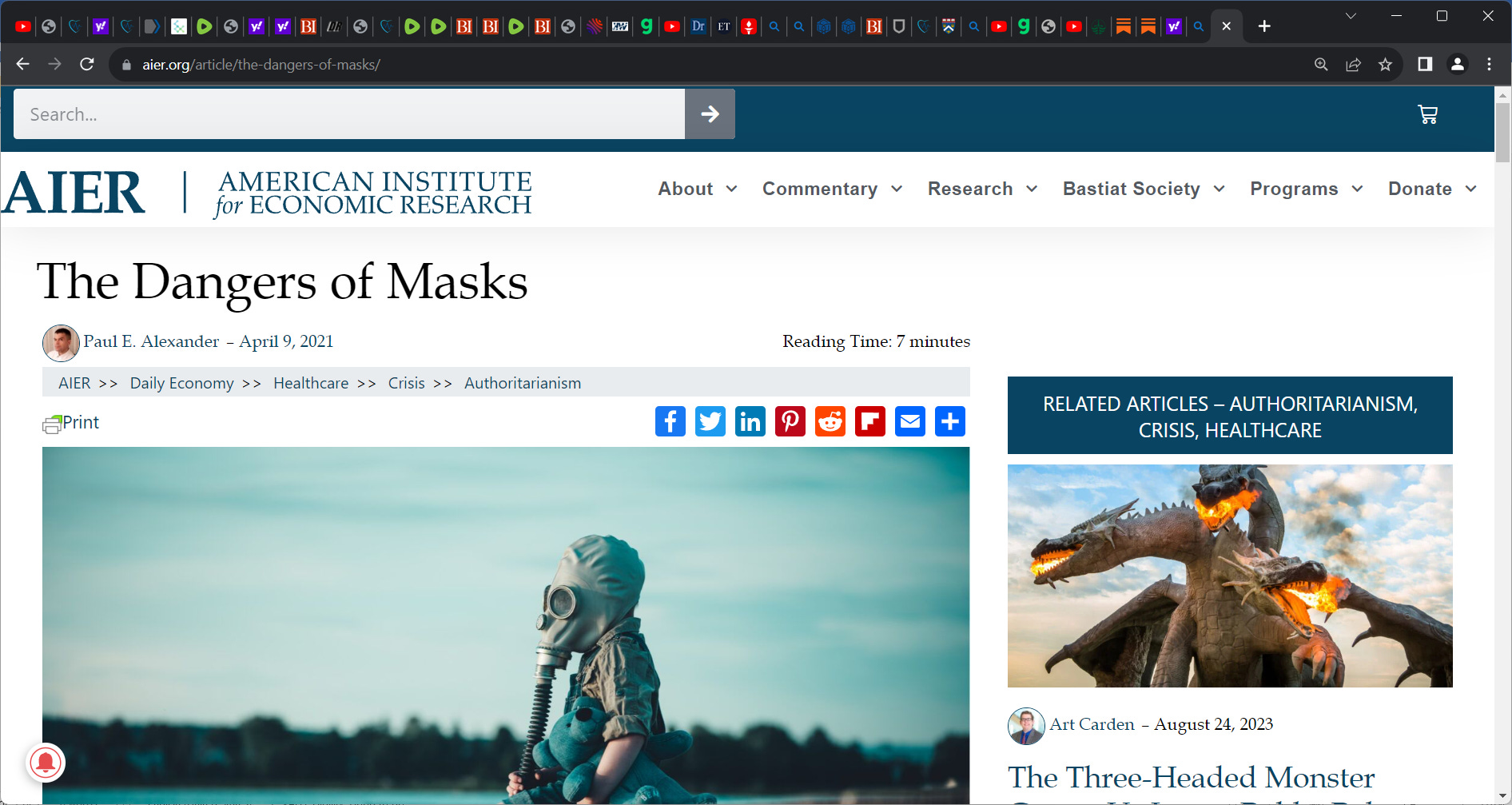Open Daily Economy breadcrumb
The height and width of the screenshot is (805, 1512).
coord(182,383)
